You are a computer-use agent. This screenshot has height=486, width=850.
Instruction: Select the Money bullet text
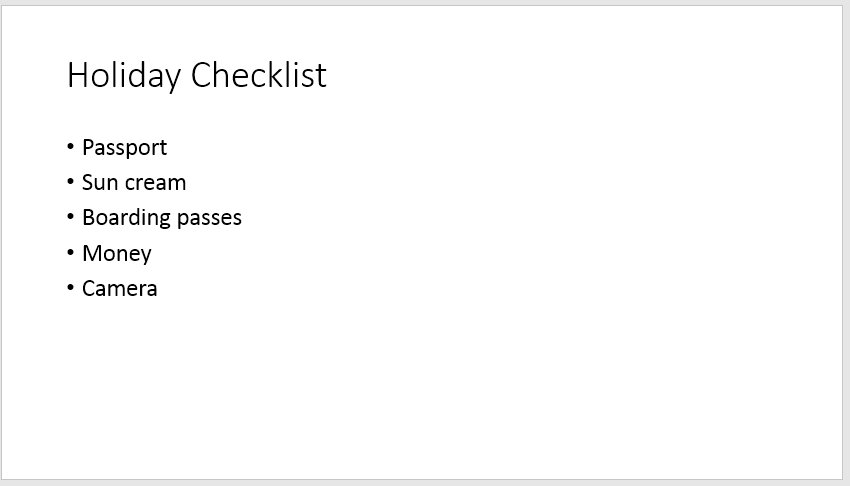(x=117, y=254)
